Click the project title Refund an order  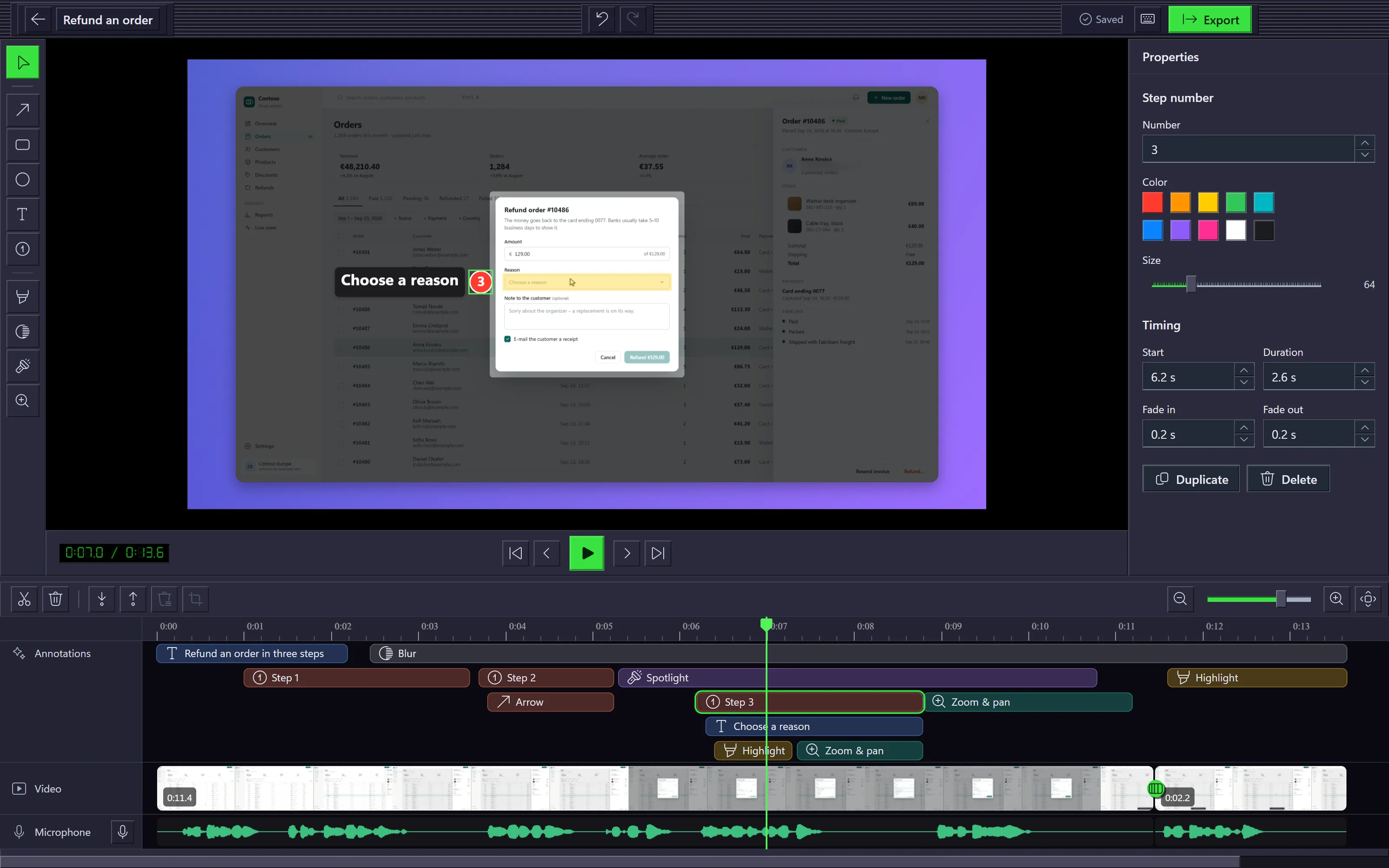coord(108,20)
